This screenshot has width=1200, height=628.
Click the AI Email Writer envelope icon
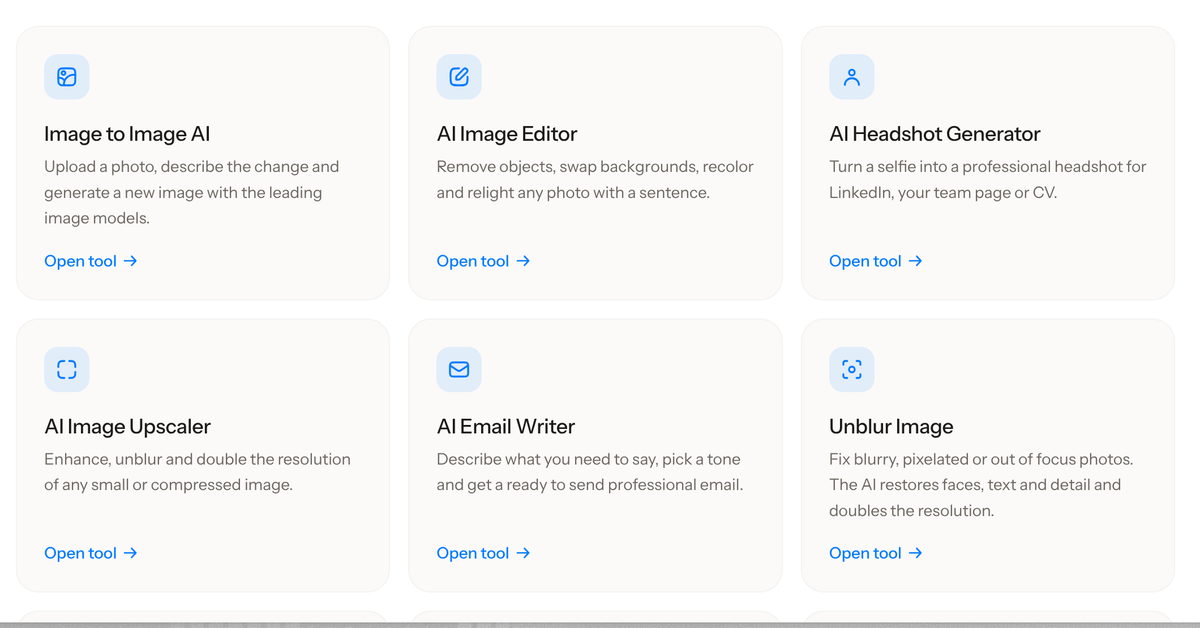click(459, 369)
